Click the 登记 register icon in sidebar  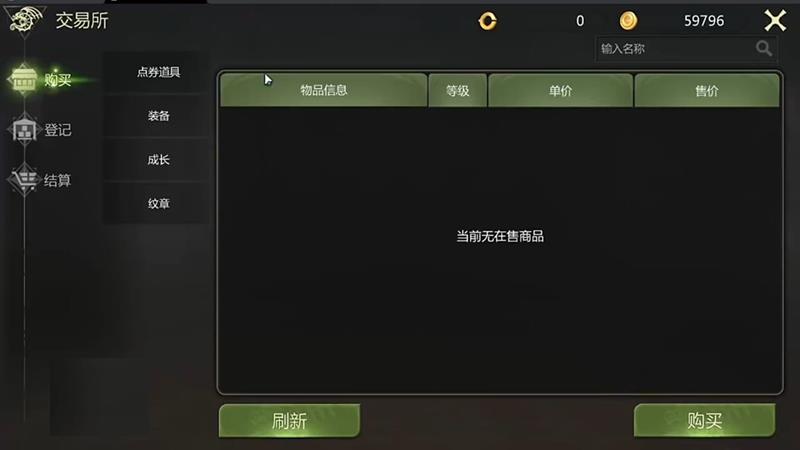(24, 130)
